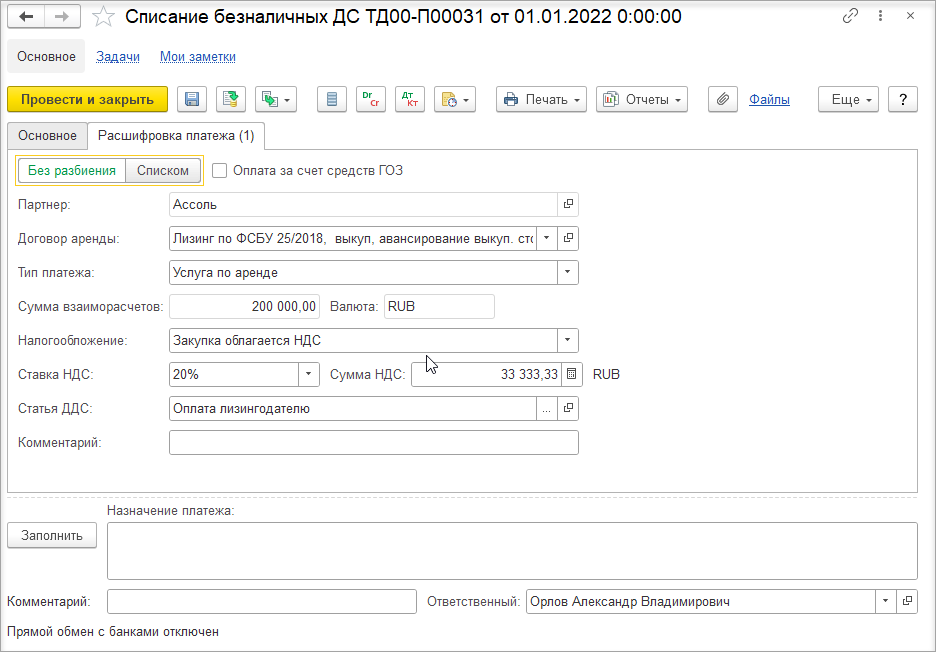Expand the Тип платежа dropdown

point(568,272)
